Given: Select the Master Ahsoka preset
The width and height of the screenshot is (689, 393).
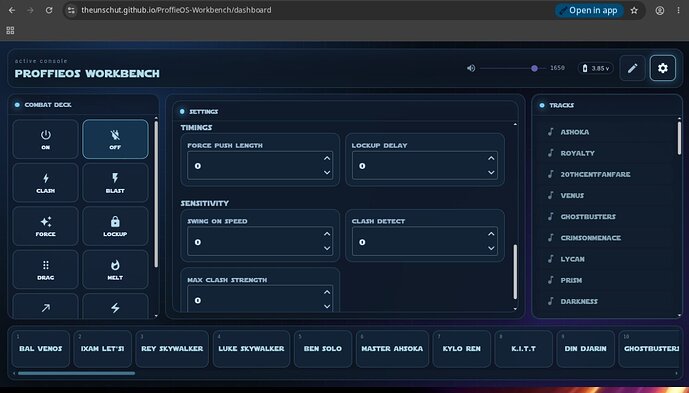Looking at the screenshot, I should coord(392,349).
